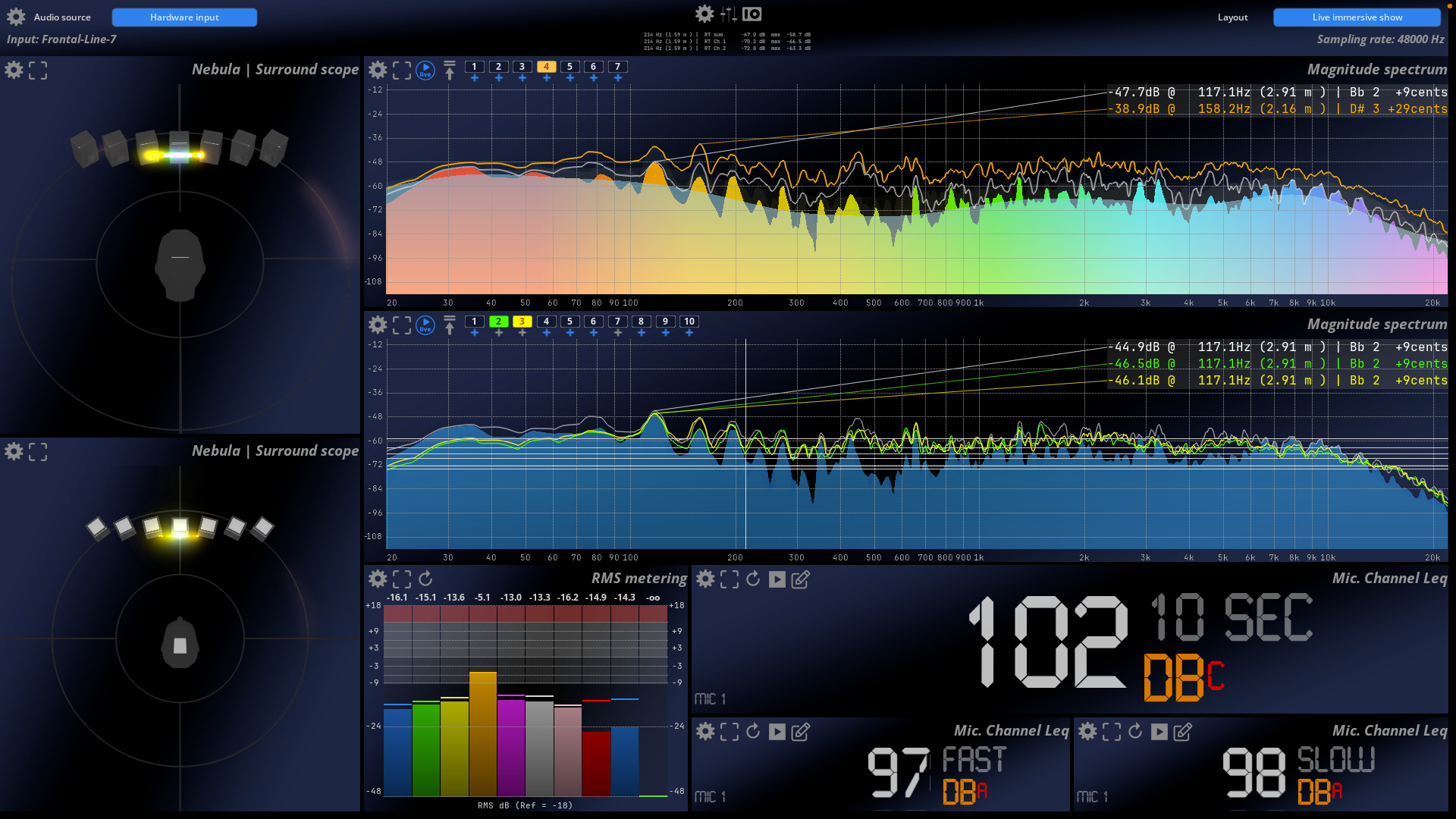Image resolution: width=1456 pixels, height=819 pixels.
Task: Click curve 7 tab on upper spectrum
Action: tap(617, 67)
